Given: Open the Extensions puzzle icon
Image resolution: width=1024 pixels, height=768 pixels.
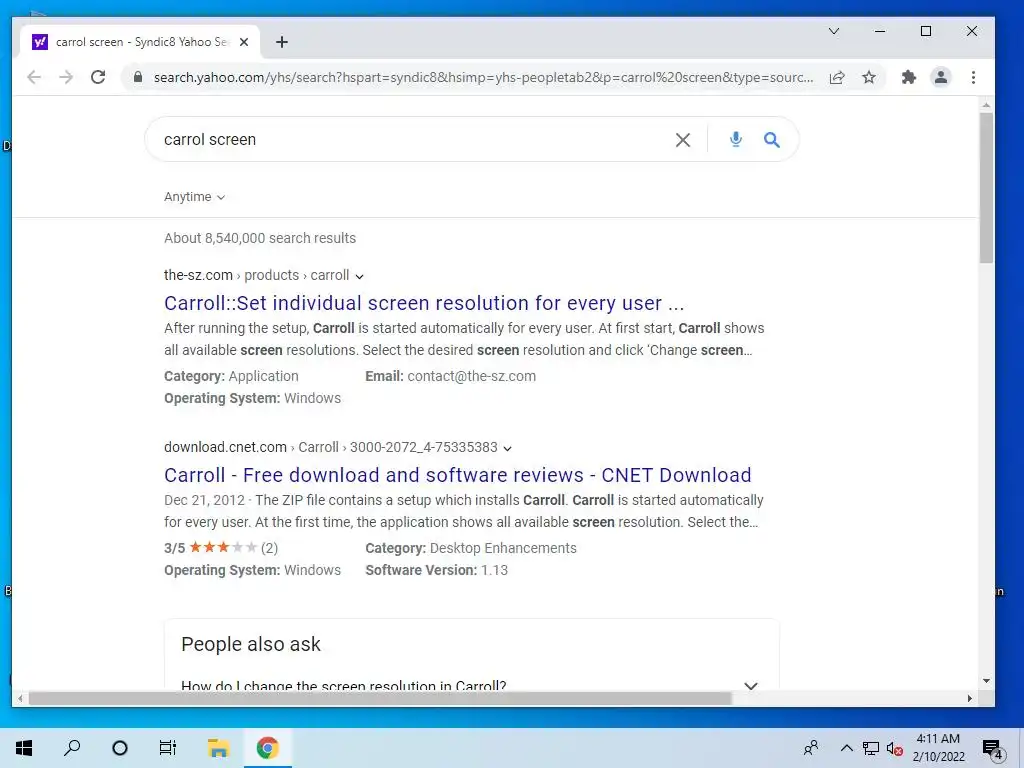Looking at the screenshot, I should (908, 77).
